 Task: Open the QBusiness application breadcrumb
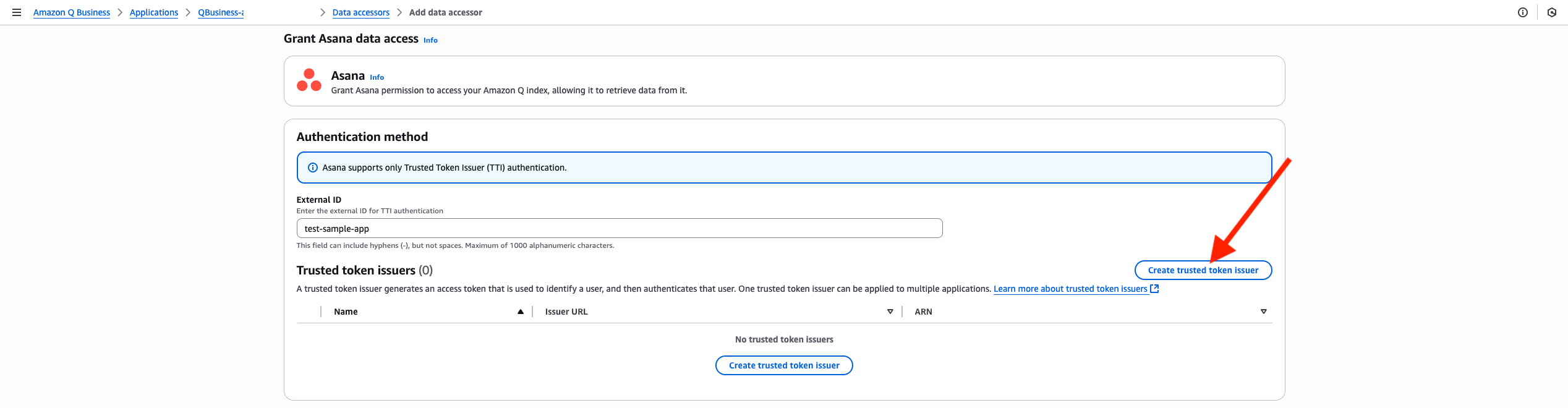(221, 12)
